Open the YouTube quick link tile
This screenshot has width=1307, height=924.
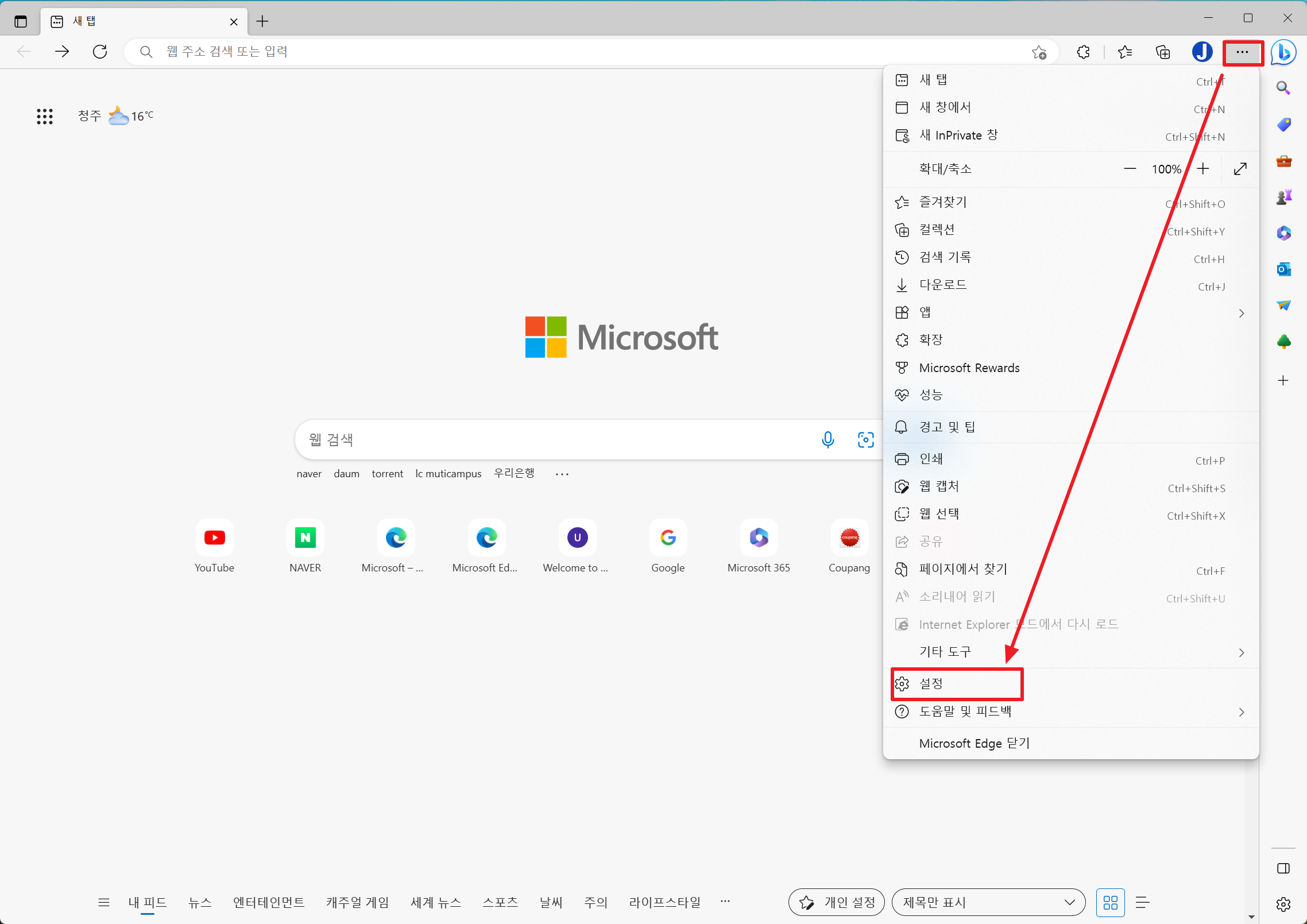click(214, 546)
